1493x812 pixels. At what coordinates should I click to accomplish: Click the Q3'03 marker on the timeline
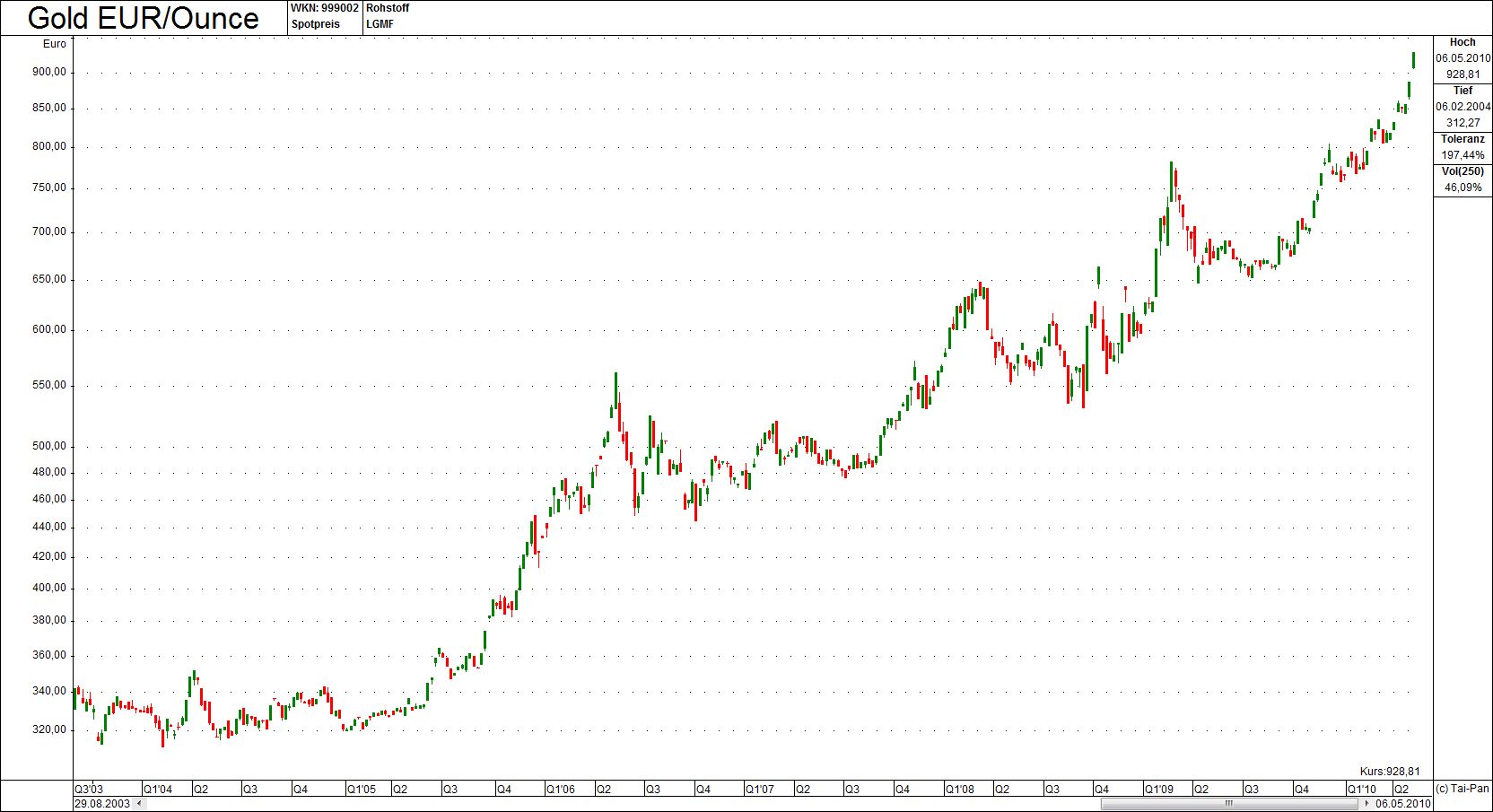point(88,790)
